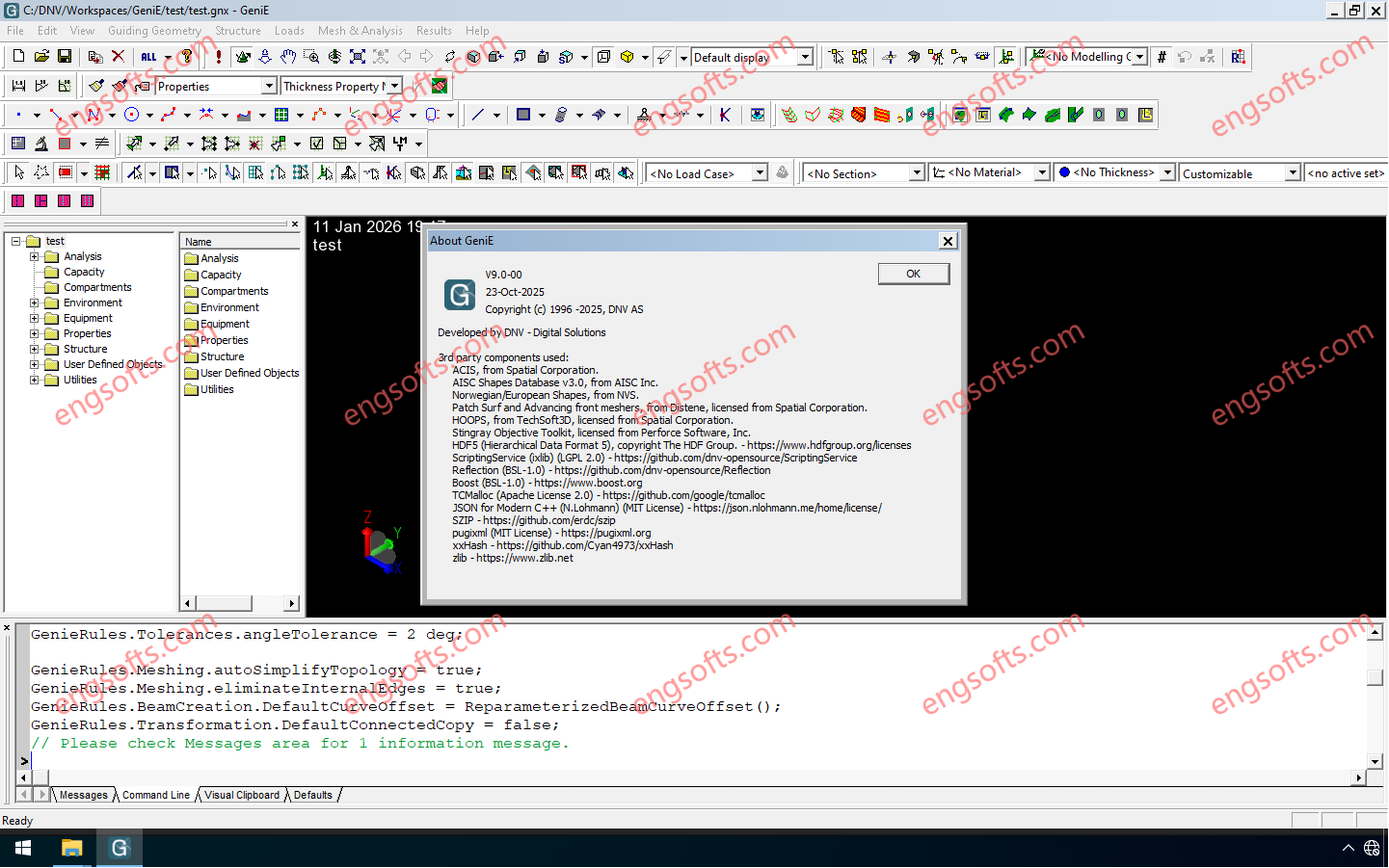
Task: Open the Default display dropdown
Action: click(806, 57)
